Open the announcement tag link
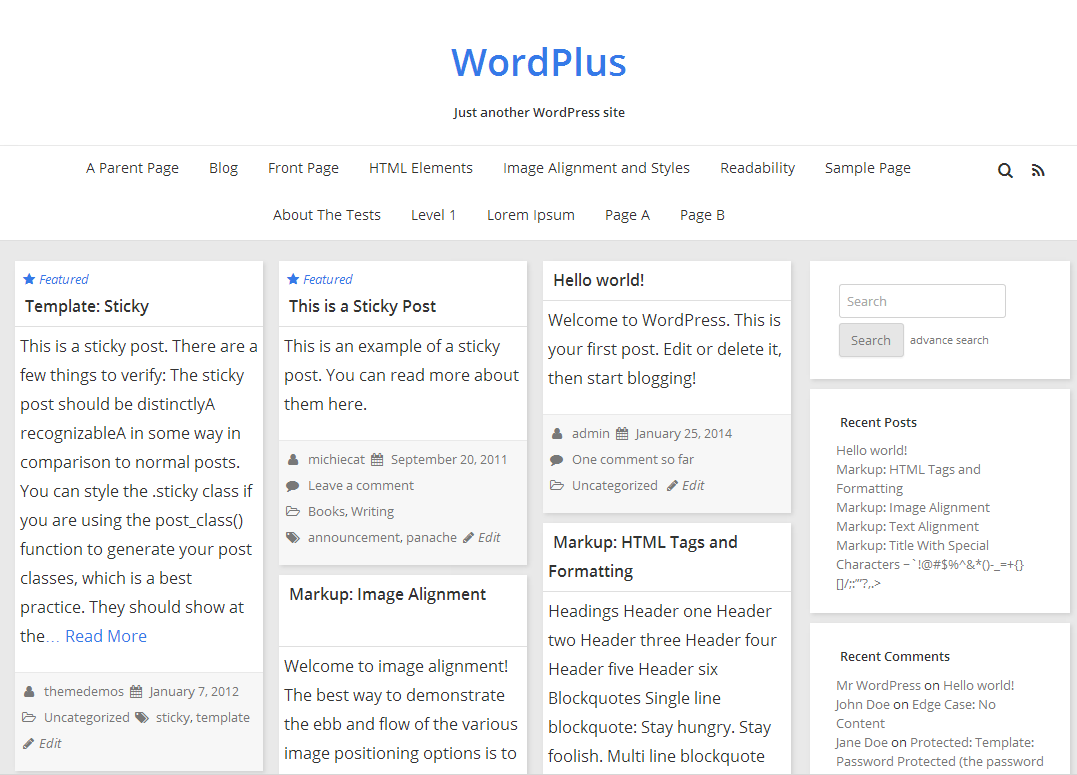Screen dimensions: 1077x775 click(354, 537)
